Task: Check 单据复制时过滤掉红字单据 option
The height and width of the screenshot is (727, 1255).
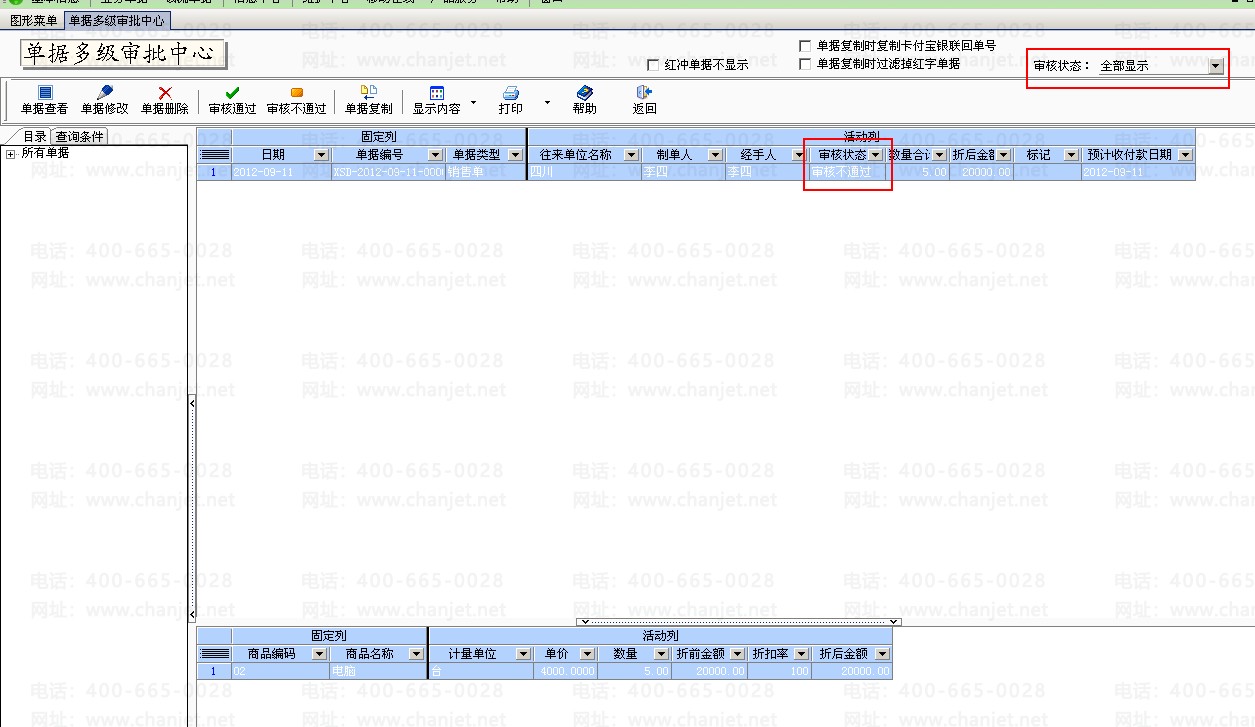Action: [x=805, y=64]
